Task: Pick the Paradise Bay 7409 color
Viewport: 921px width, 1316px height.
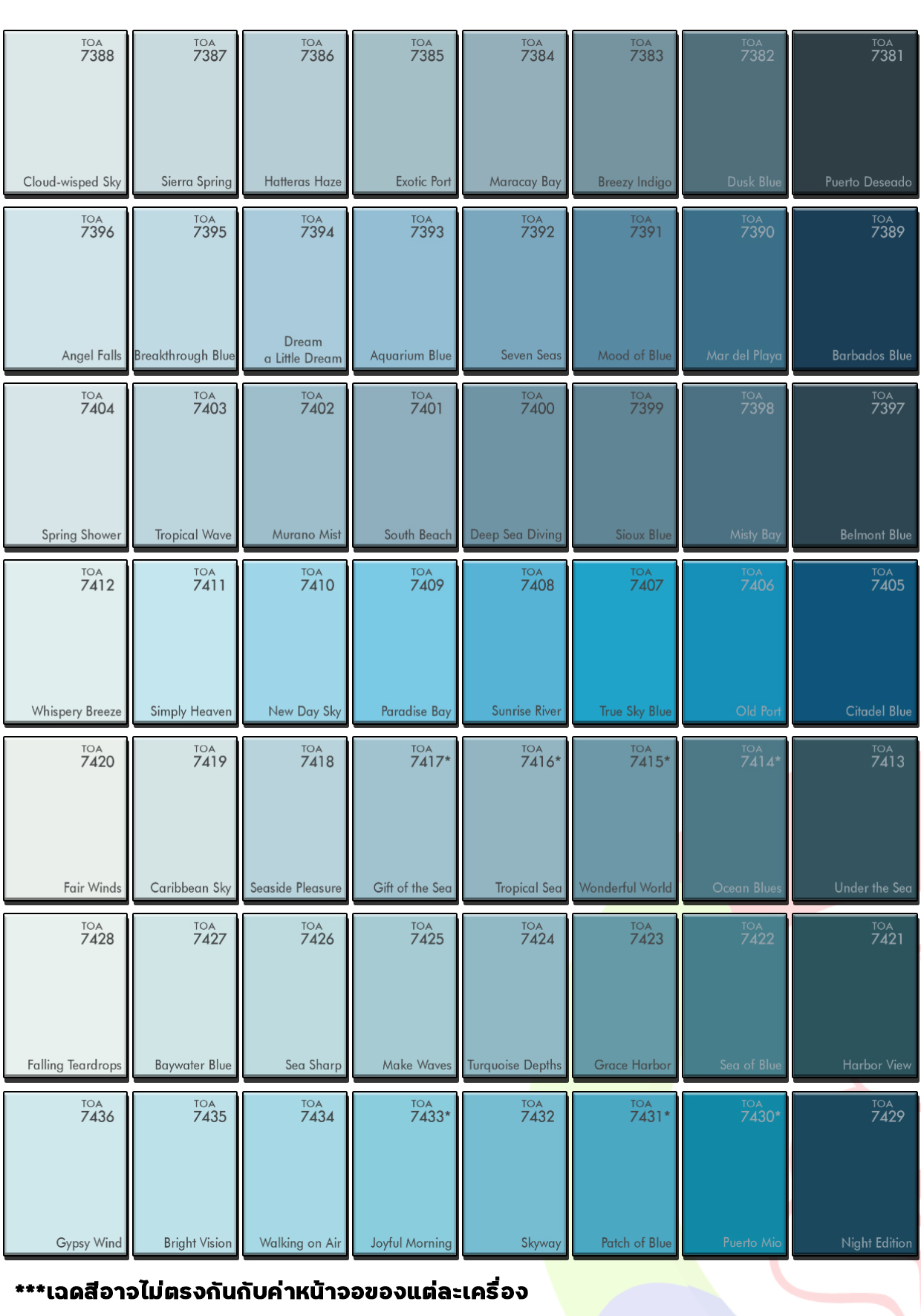Action: coord(405,642)
